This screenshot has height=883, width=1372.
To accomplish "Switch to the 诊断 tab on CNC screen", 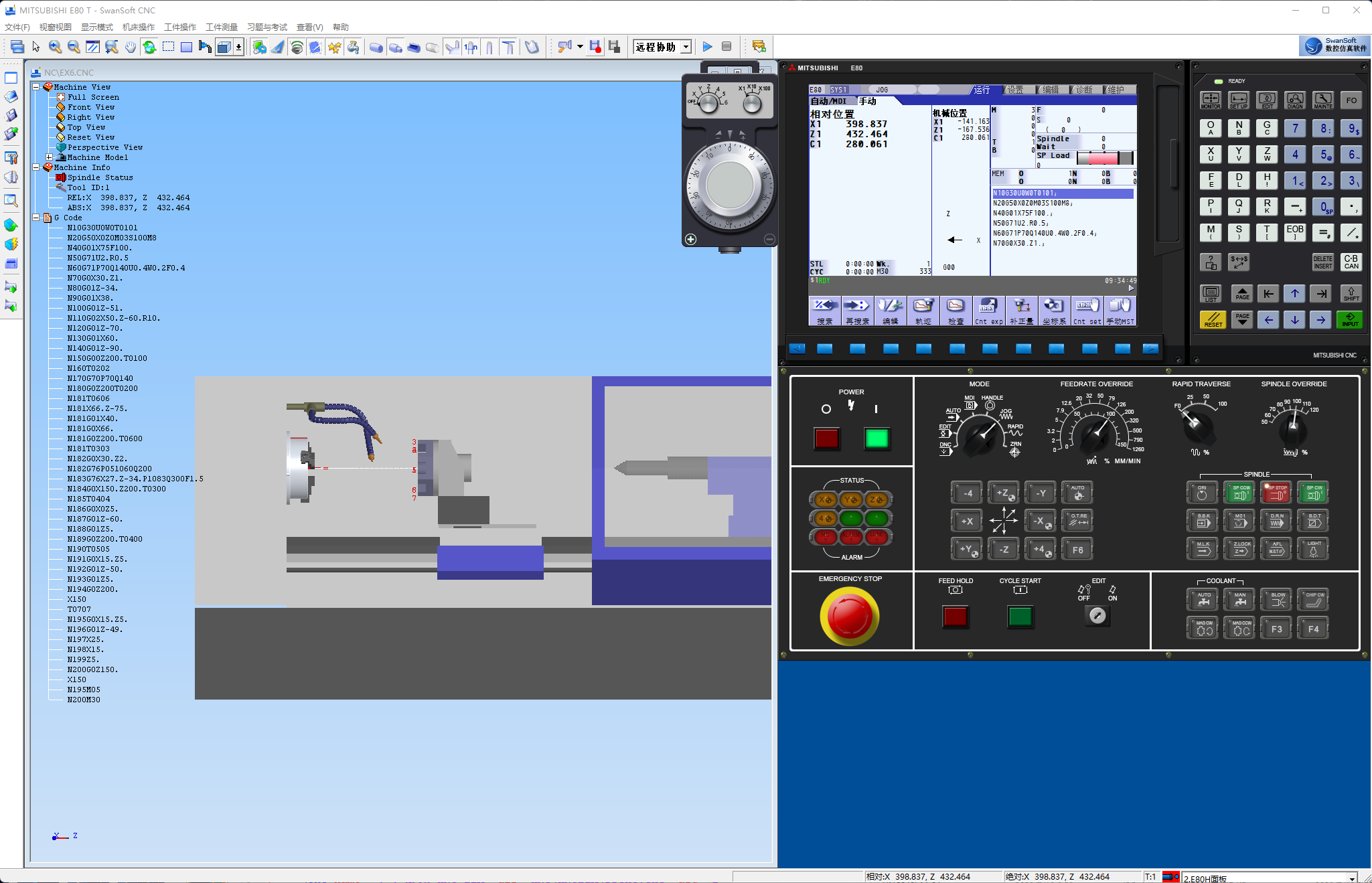I will coord(1083,90).
